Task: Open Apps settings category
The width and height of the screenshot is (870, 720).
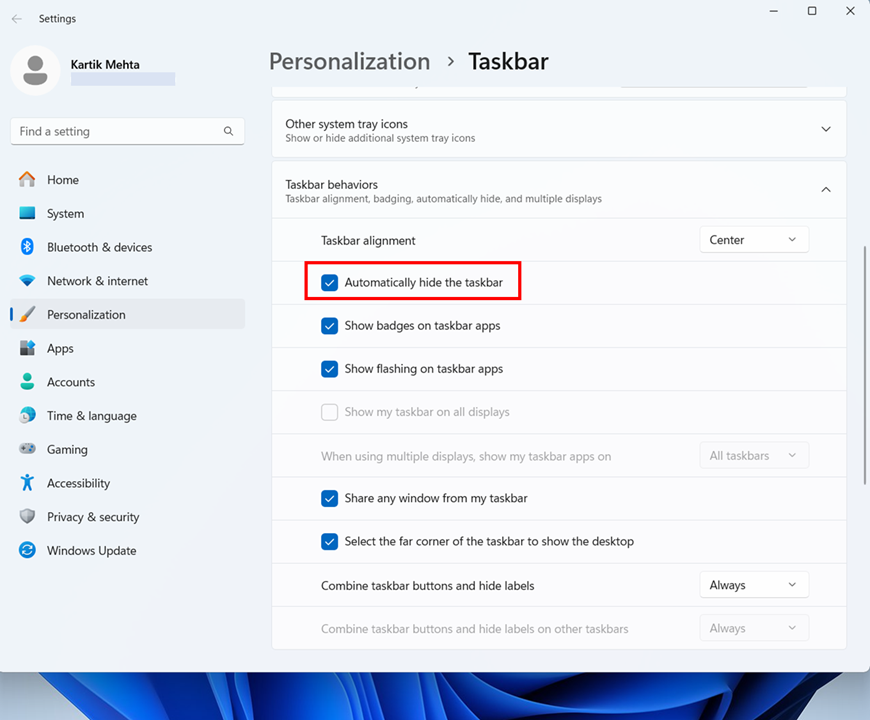Action: [128, 348]
